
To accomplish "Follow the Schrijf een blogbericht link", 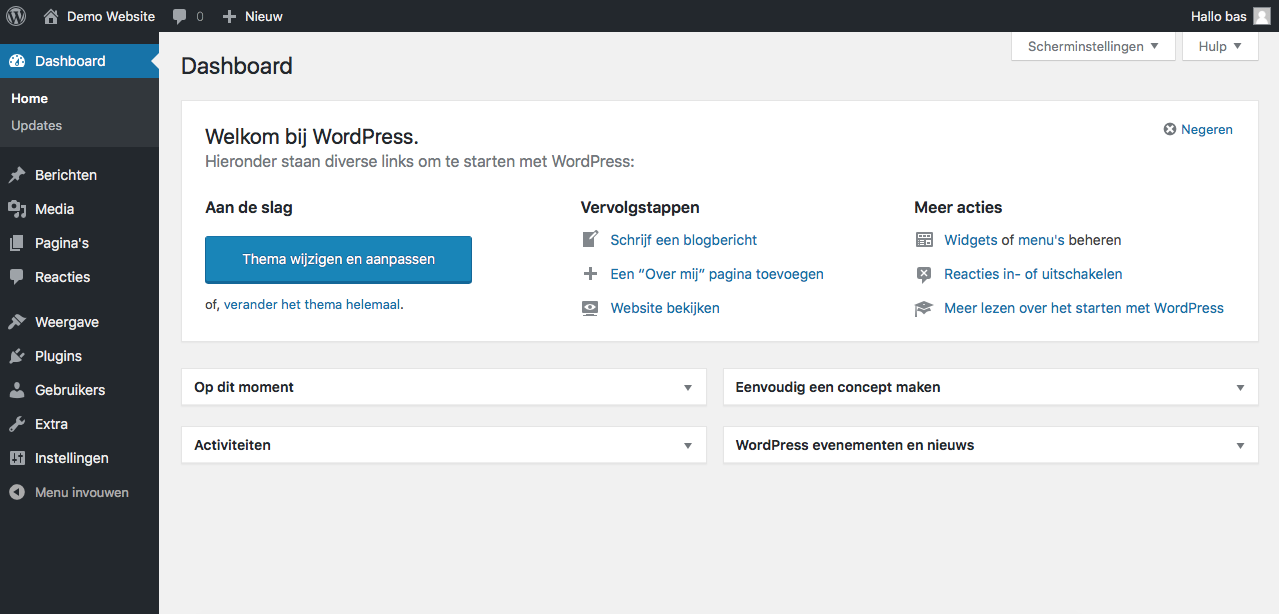I will (683, 240).
